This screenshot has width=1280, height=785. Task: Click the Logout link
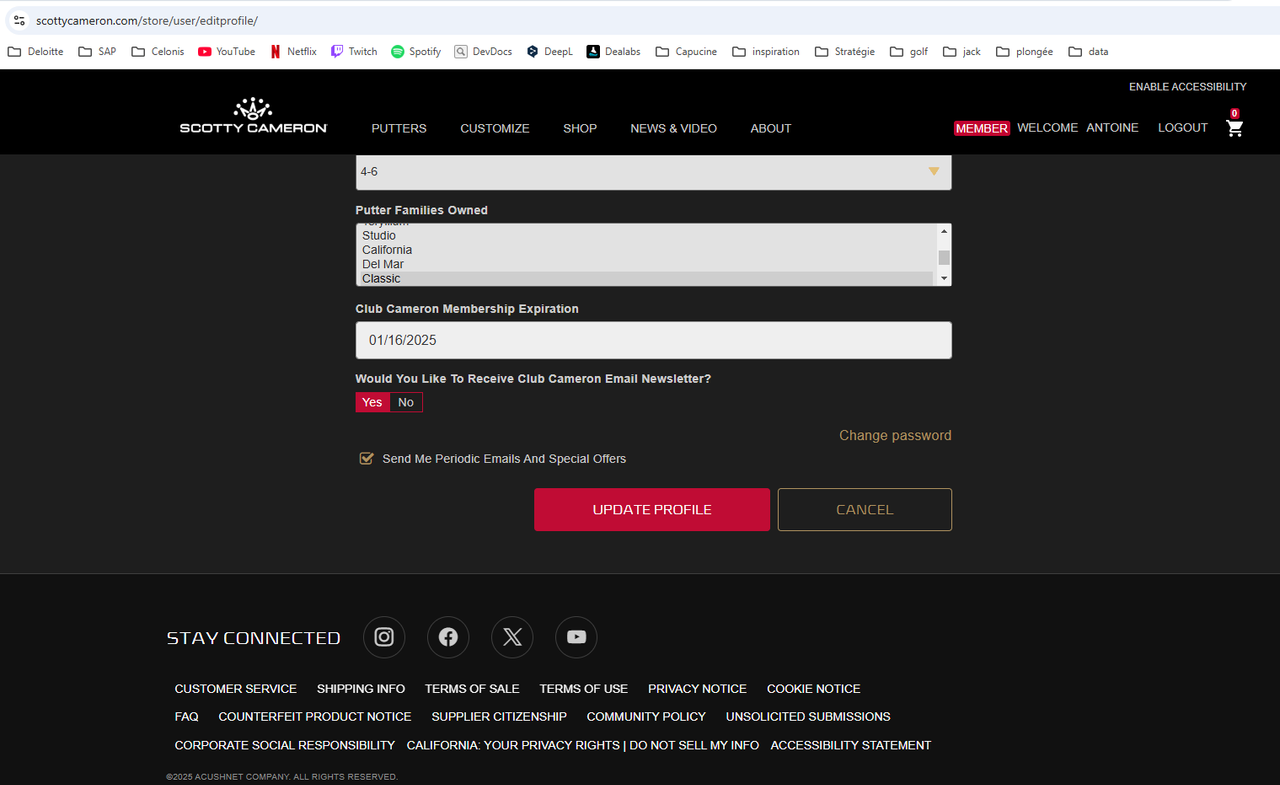pos(1183,128)
